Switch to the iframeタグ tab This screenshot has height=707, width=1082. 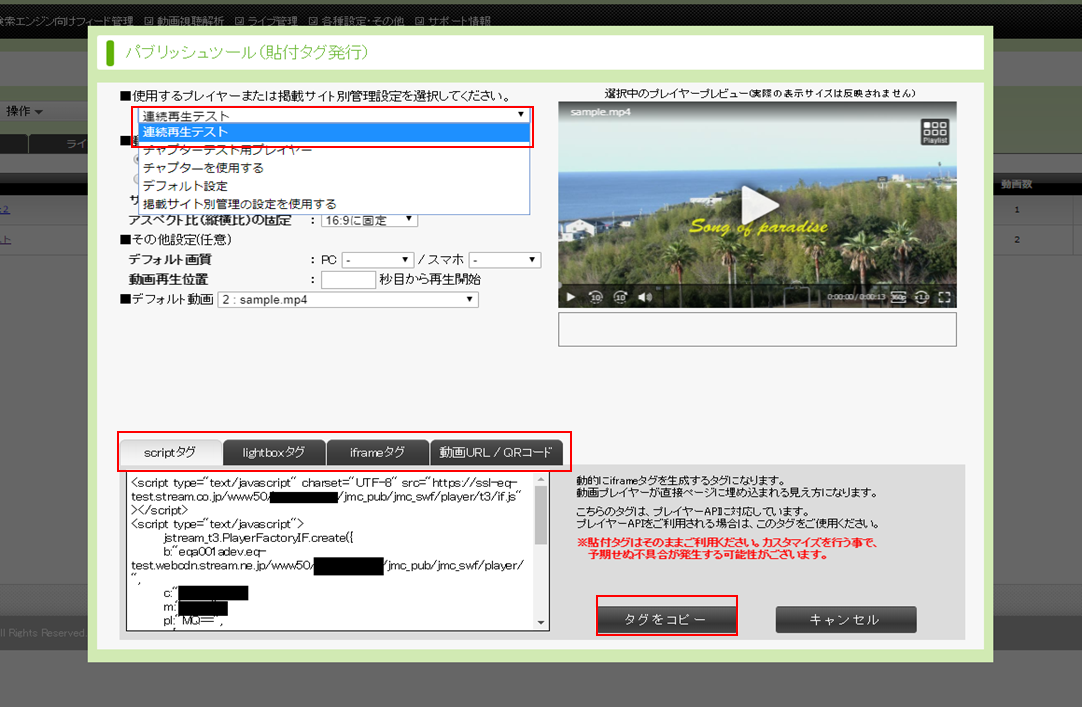click(x=377, y=452)
